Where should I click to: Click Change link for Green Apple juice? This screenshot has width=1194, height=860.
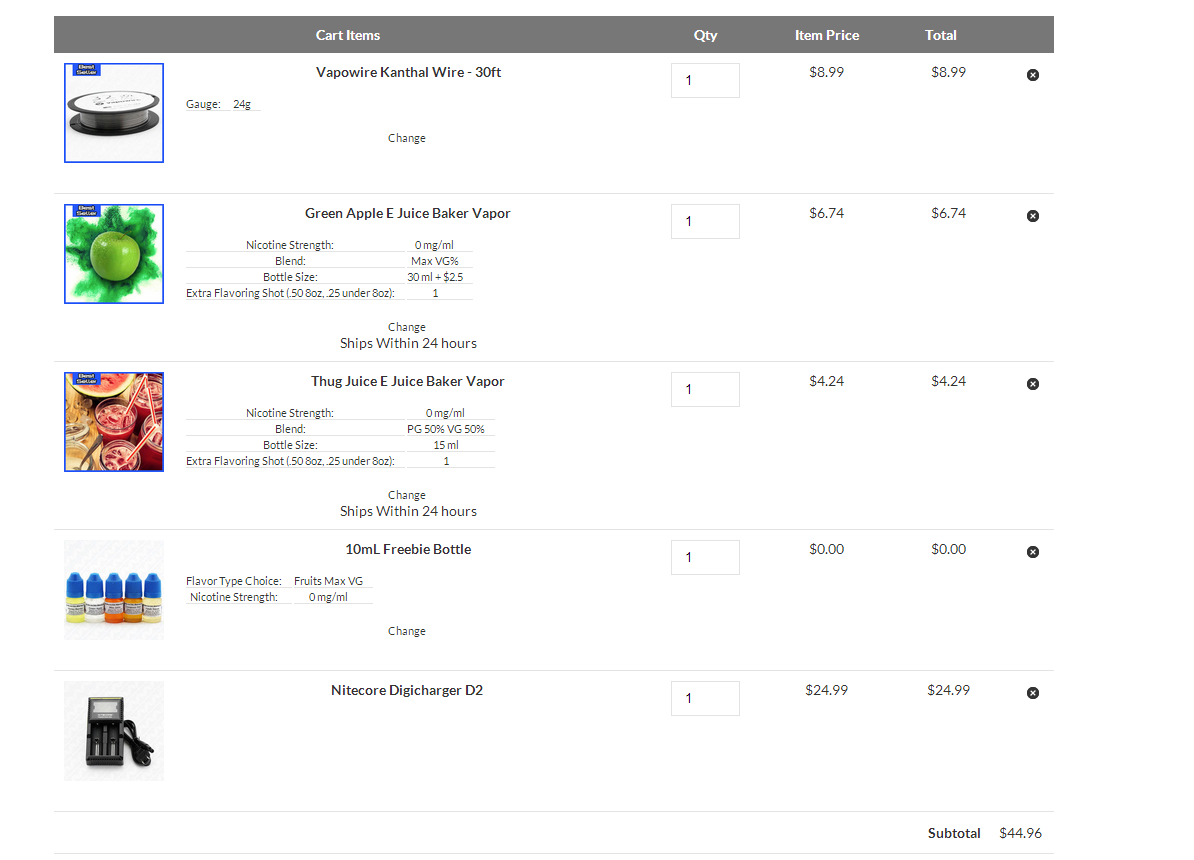[407, 327]
